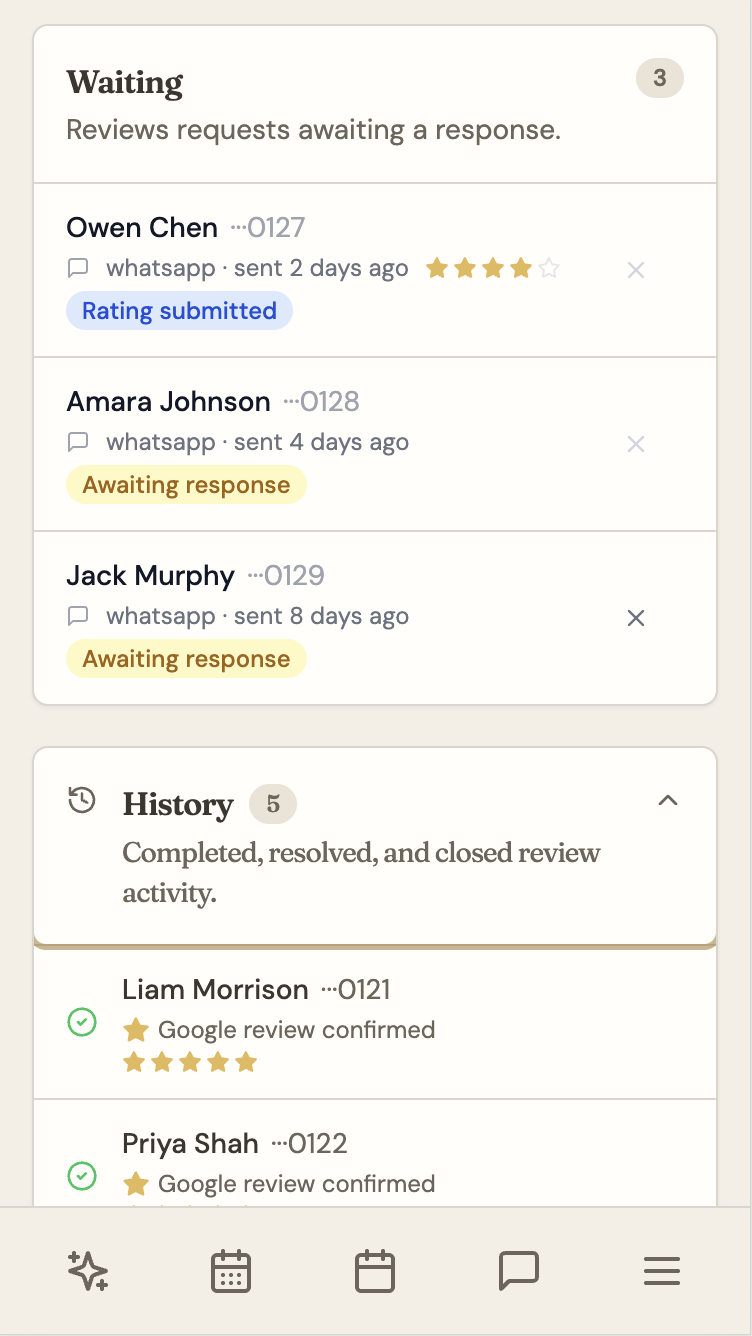Click Liam Morrison's Google review confirmed text

(x=297, y=1030)
